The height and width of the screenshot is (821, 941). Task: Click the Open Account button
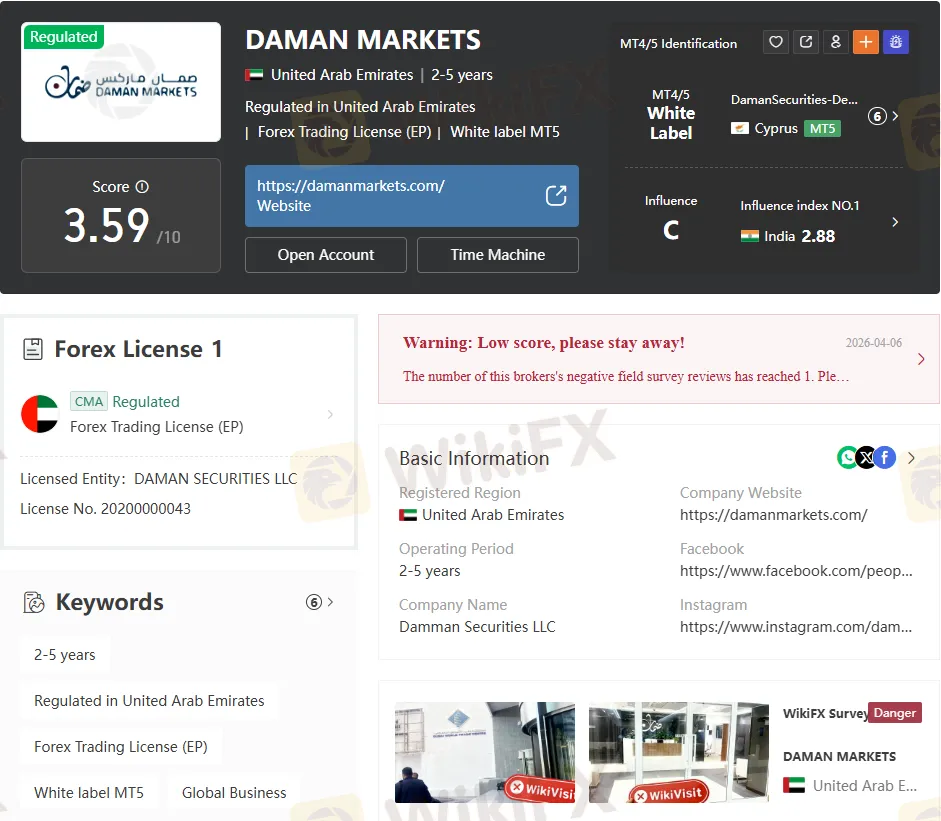coord(326,255)
